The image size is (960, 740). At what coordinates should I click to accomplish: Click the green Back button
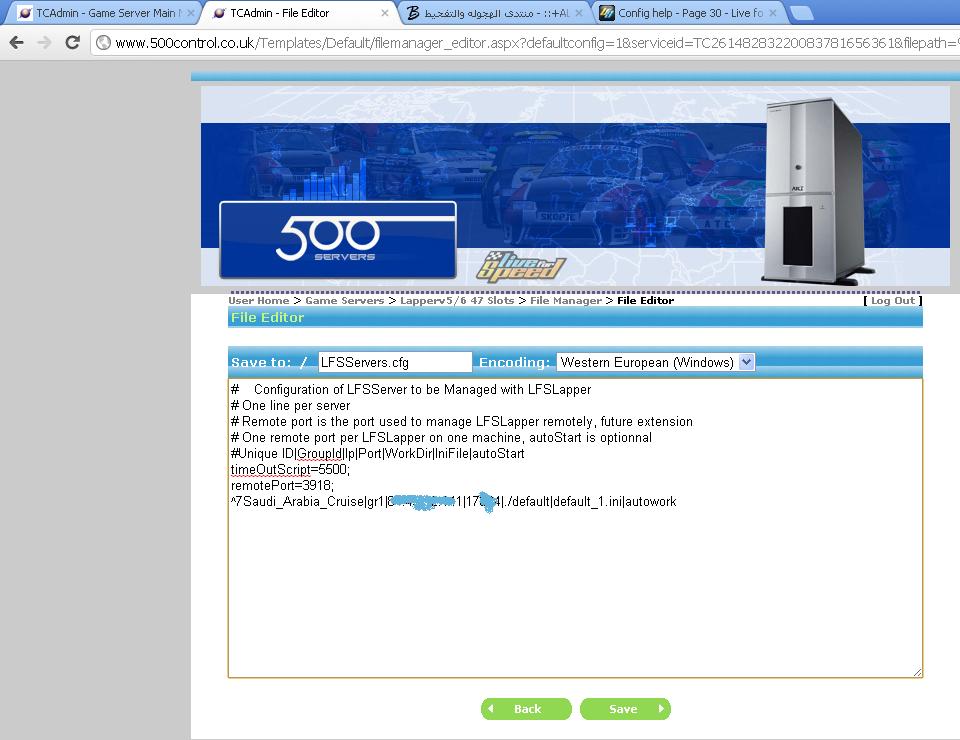pos(526,709)
